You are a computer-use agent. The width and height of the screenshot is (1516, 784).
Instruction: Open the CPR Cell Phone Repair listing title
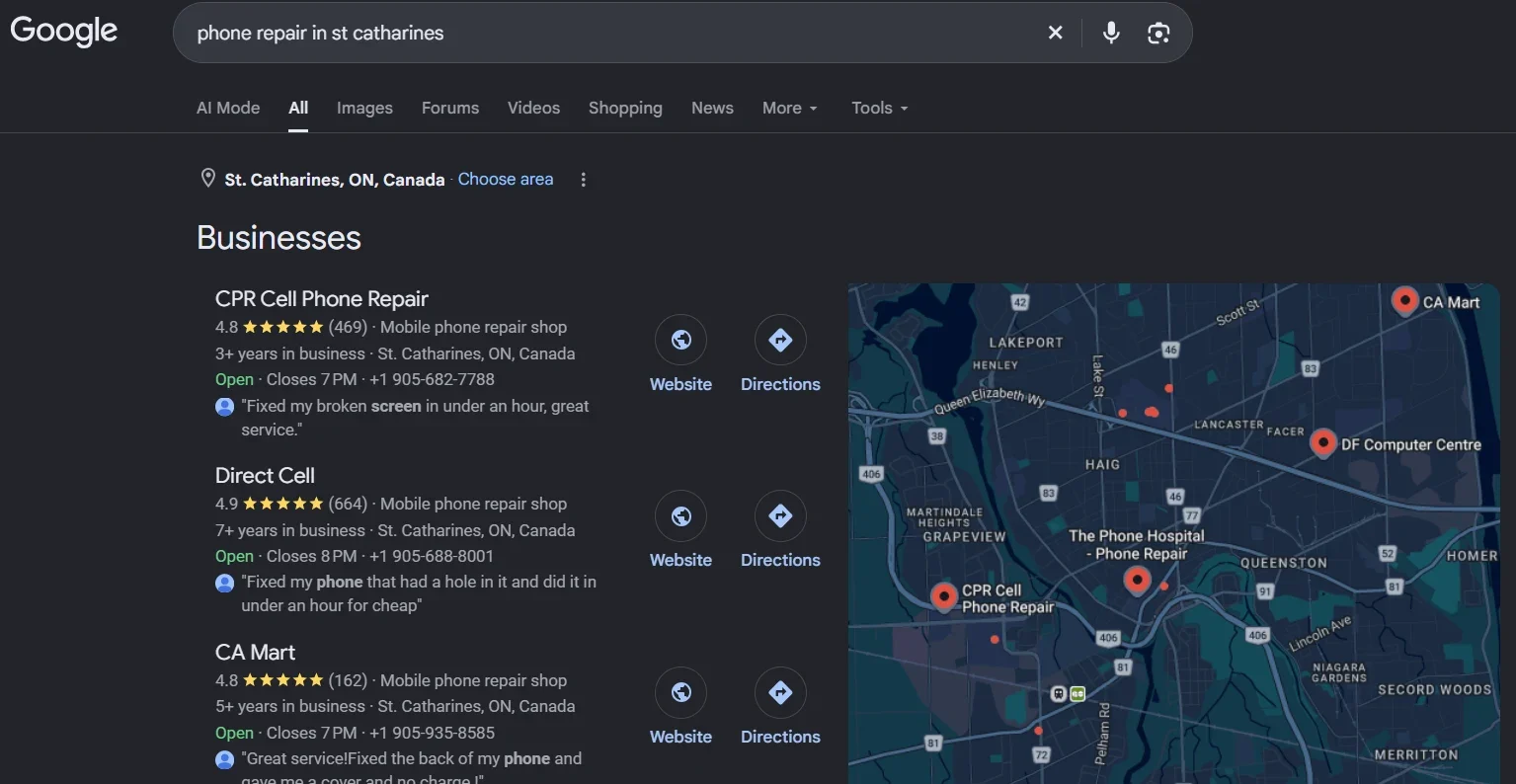point(322,298)
